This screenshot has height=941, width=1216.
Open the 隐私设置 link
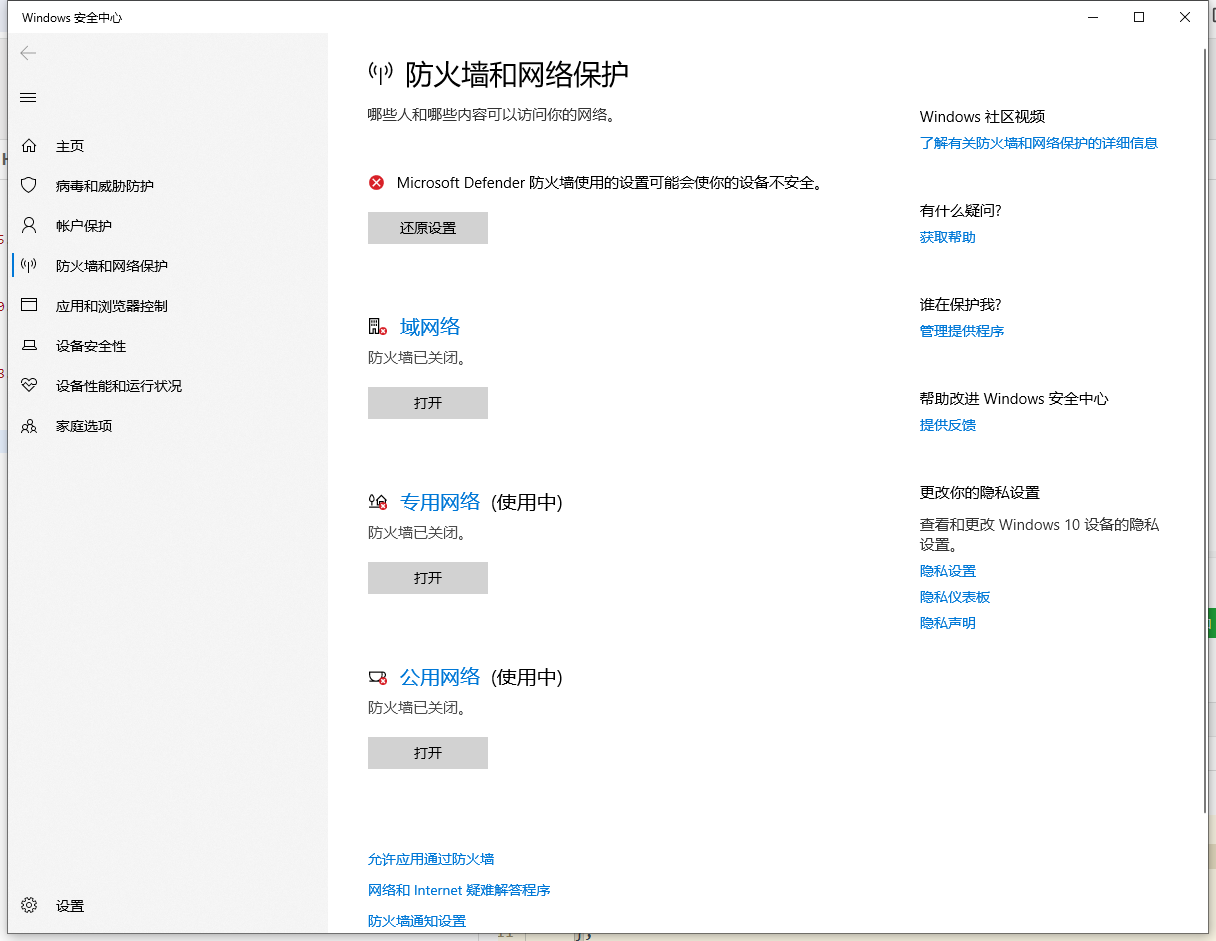948,571
